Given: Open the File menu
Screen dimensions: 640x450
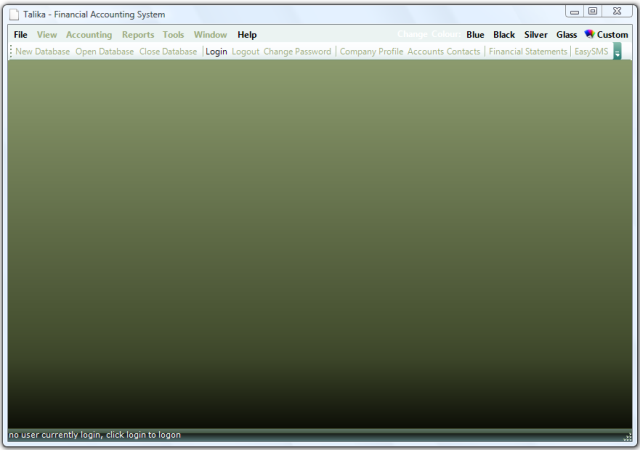Looking at the screenshot, I should [20, 35].
